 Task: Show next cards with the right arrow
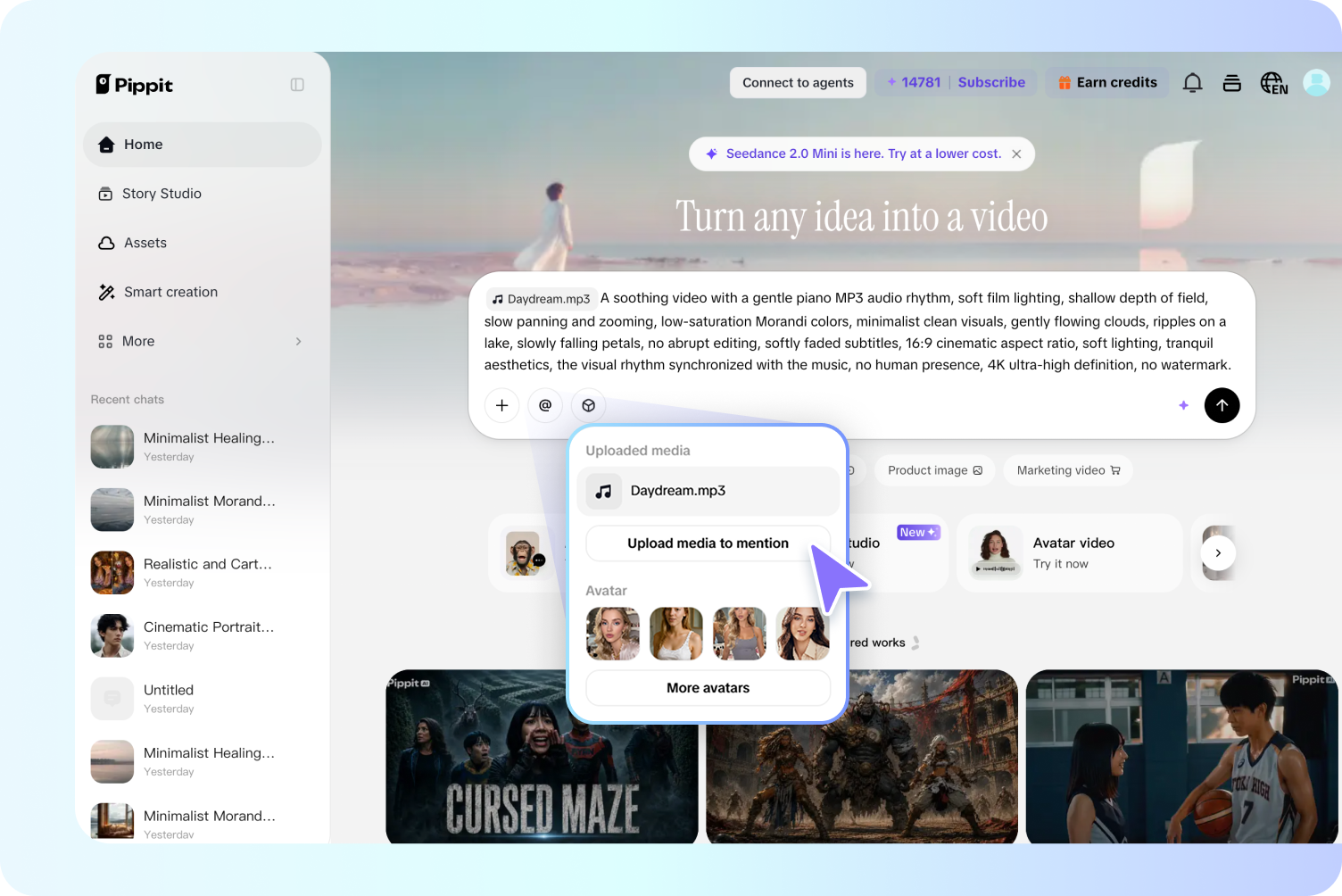coord(1218,553)
